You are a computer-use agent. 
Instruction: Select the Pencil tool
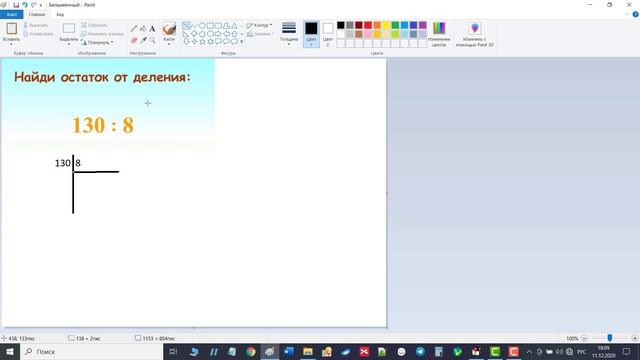coord(134,29)
